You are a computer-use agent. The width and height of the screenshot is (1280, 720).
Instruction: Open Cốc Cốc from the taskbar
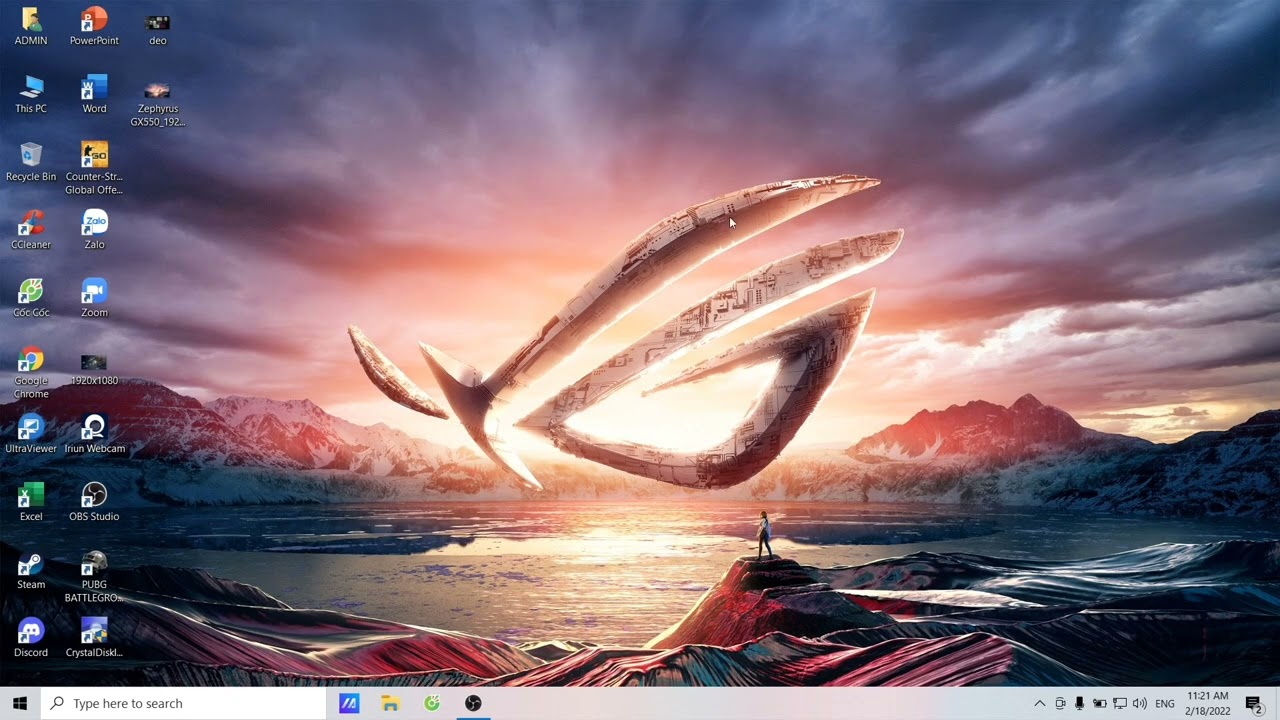point(432,704)
